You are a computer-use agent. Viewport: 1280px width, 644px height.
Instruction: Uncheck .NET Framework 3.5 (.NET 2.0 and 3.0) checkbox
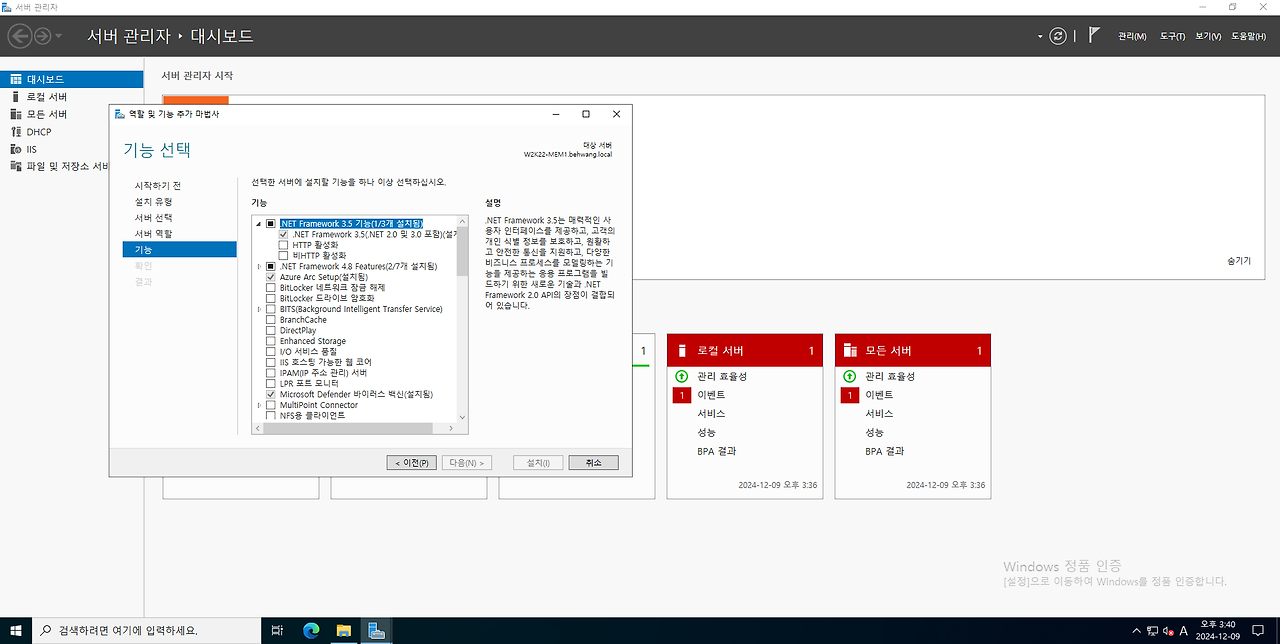(283, 234)
